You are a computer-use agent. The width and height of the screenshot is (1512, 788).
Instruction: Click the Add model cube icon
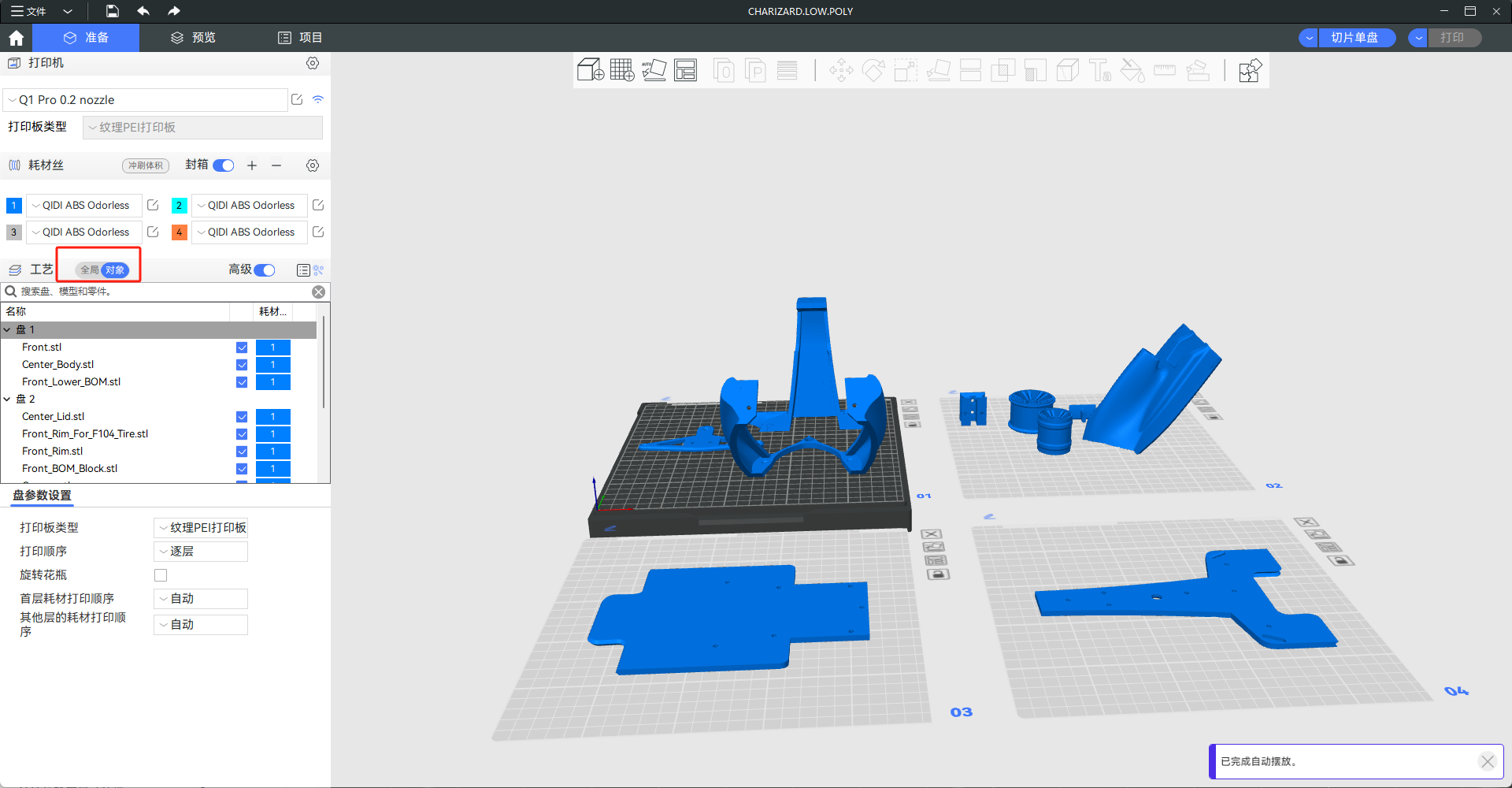tap(590, 70)
